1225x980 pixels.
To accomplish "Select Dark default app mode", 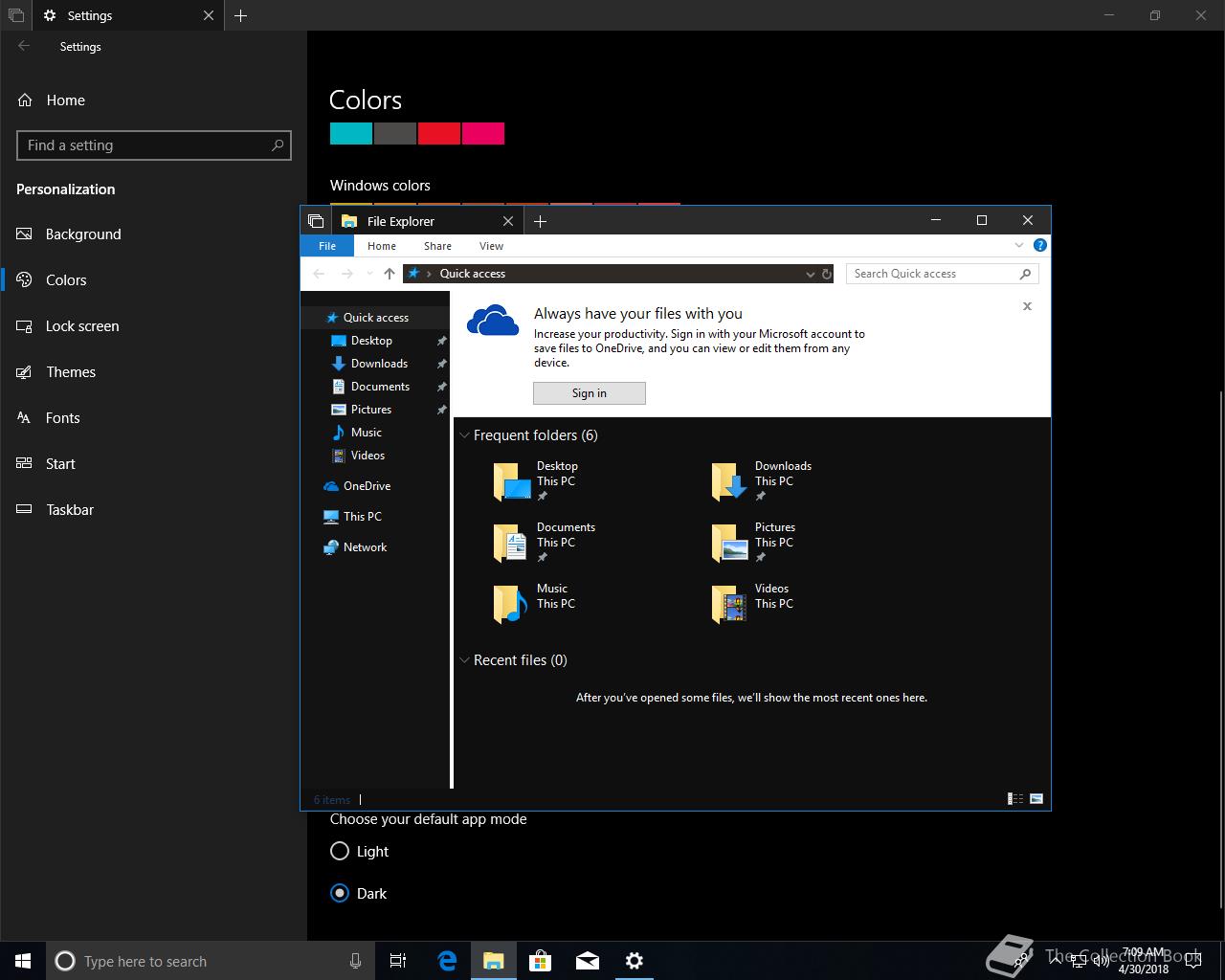I will pyautogui.click(x=359, y=893).
